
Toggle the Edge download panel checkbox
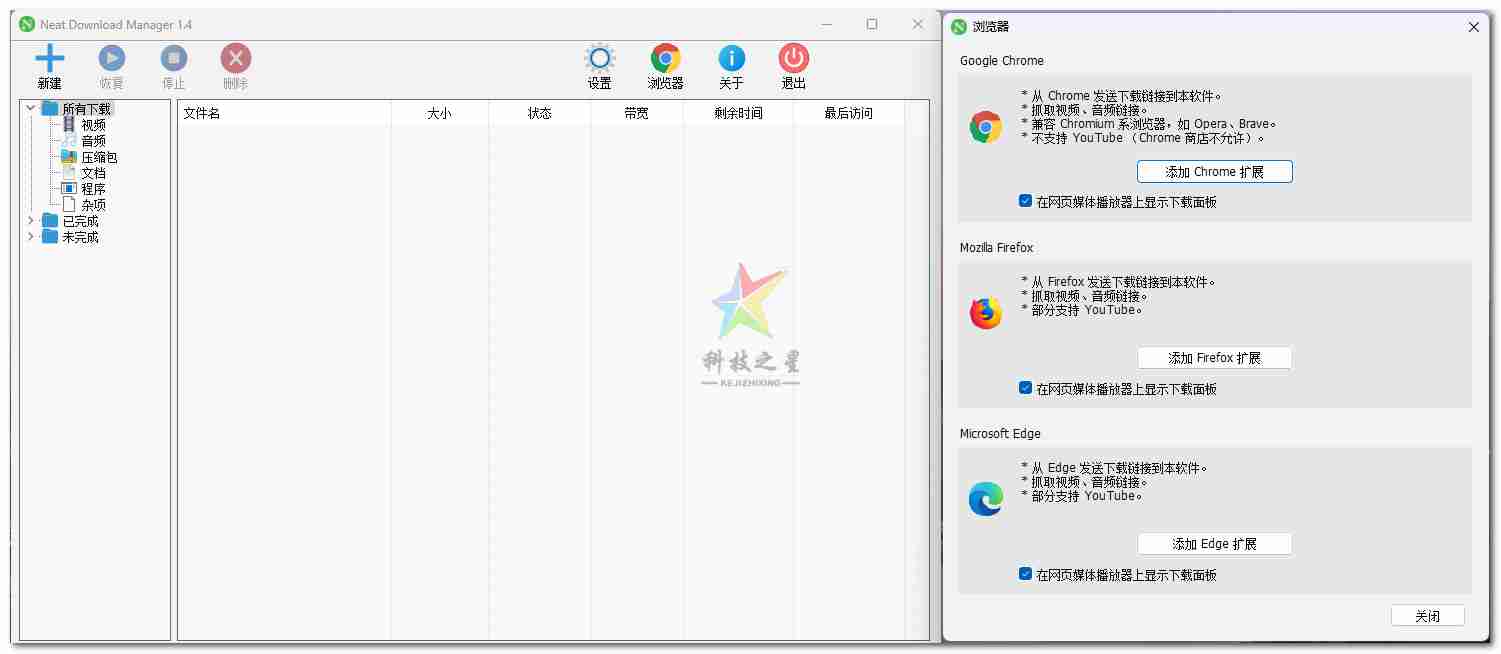point(1025,573)
